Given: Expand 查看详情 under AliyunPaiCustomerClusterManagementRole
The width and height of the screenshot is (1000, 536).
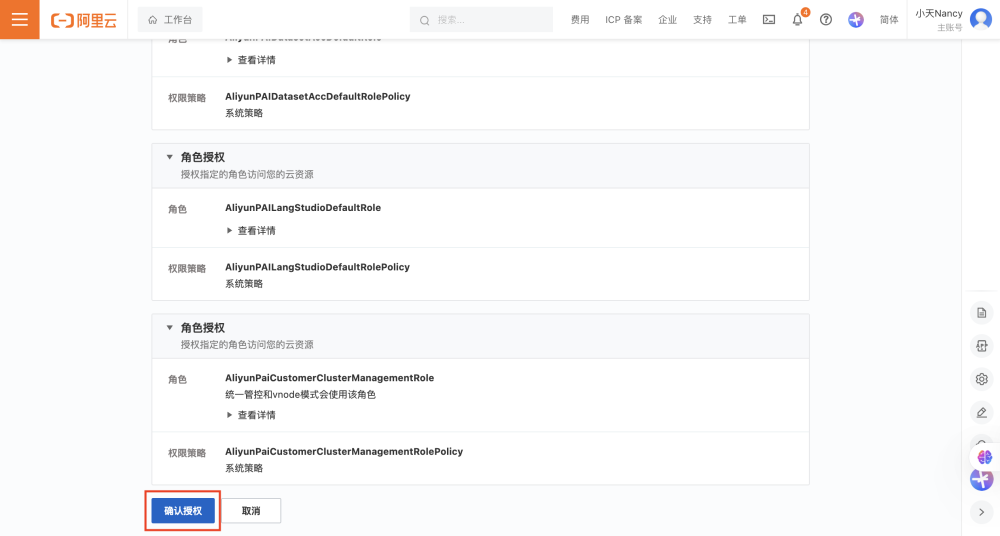Looking at the screenshot, I should tap(251, 415).
